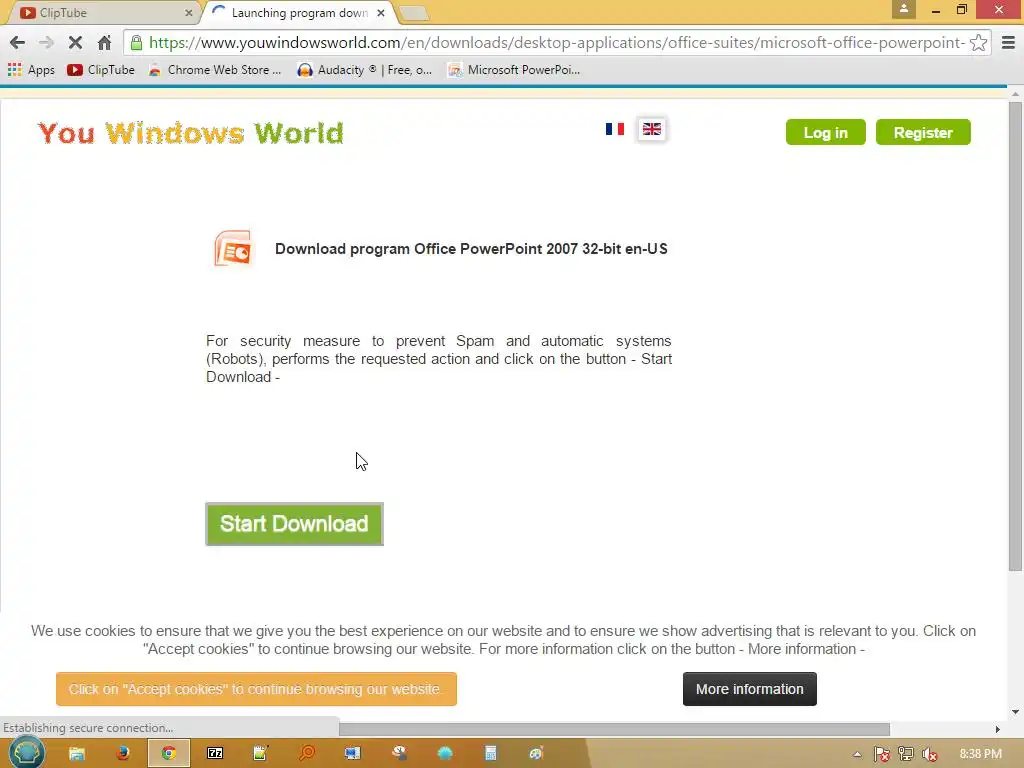
Task: Stop the page loading
Action: (x=75, y=43)
